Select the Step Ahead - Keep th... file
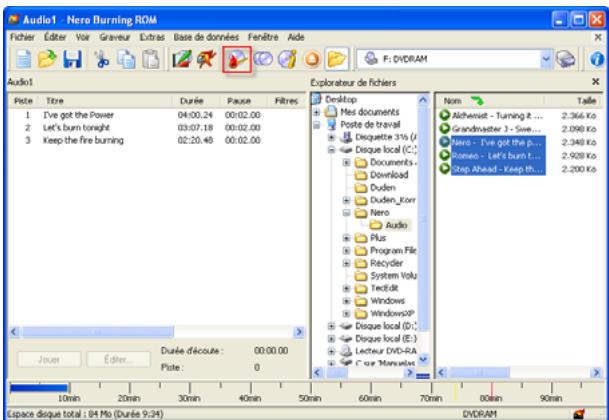Screen dimensions: 609x420 point(496,169)
